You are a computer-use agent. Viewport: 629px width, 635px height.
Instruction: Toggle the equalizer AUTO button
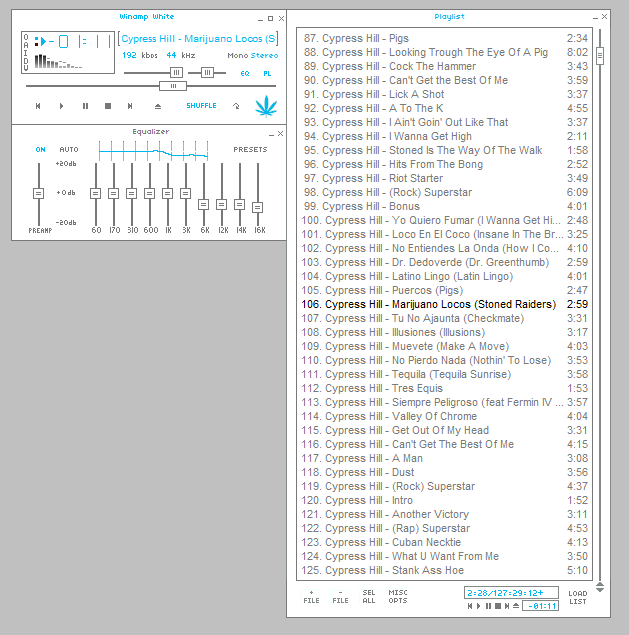pyautogui.click(x=68, y=150)
